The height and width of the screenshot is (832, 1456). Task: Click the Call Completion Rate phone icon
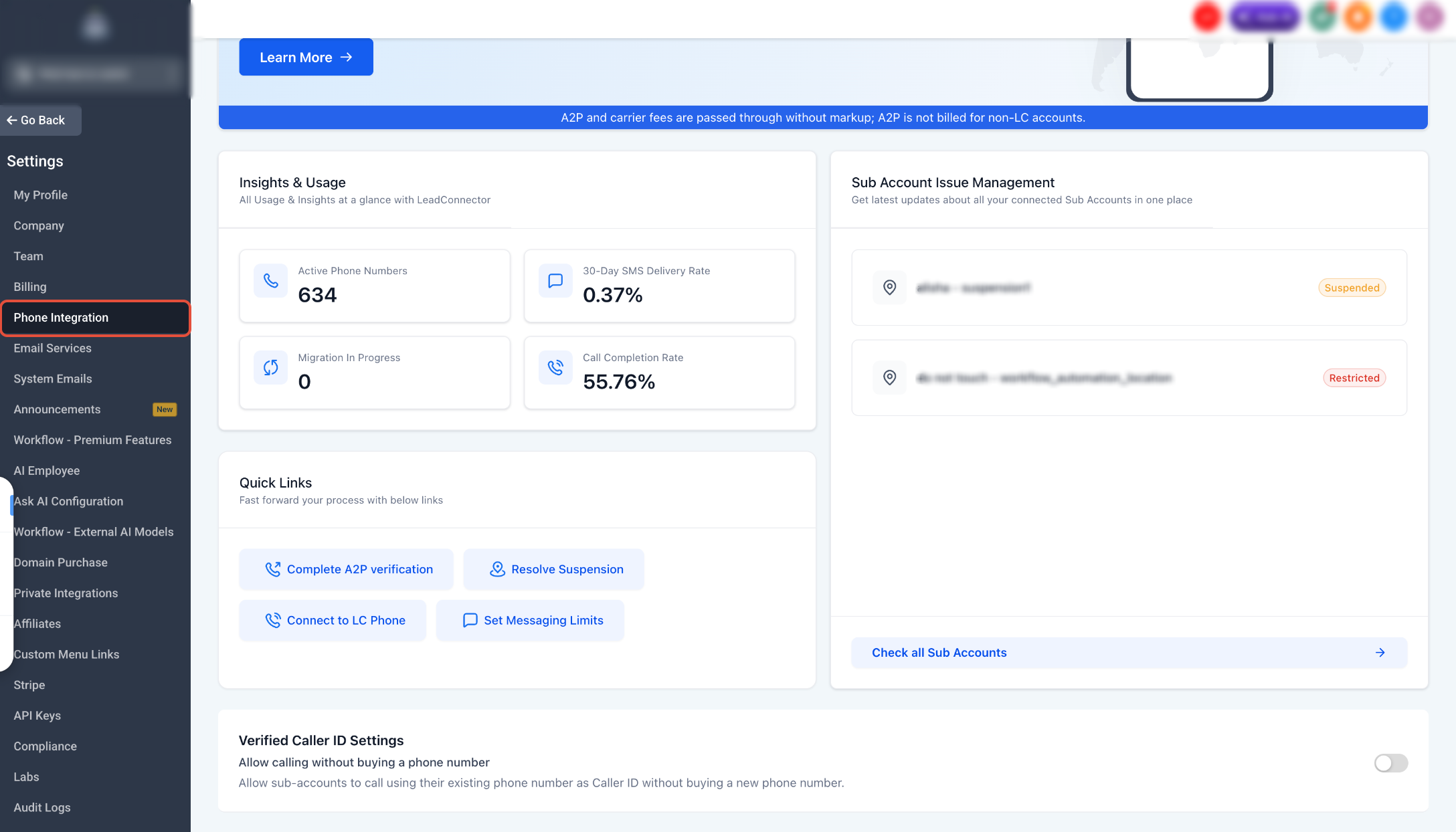pos(555,367)
